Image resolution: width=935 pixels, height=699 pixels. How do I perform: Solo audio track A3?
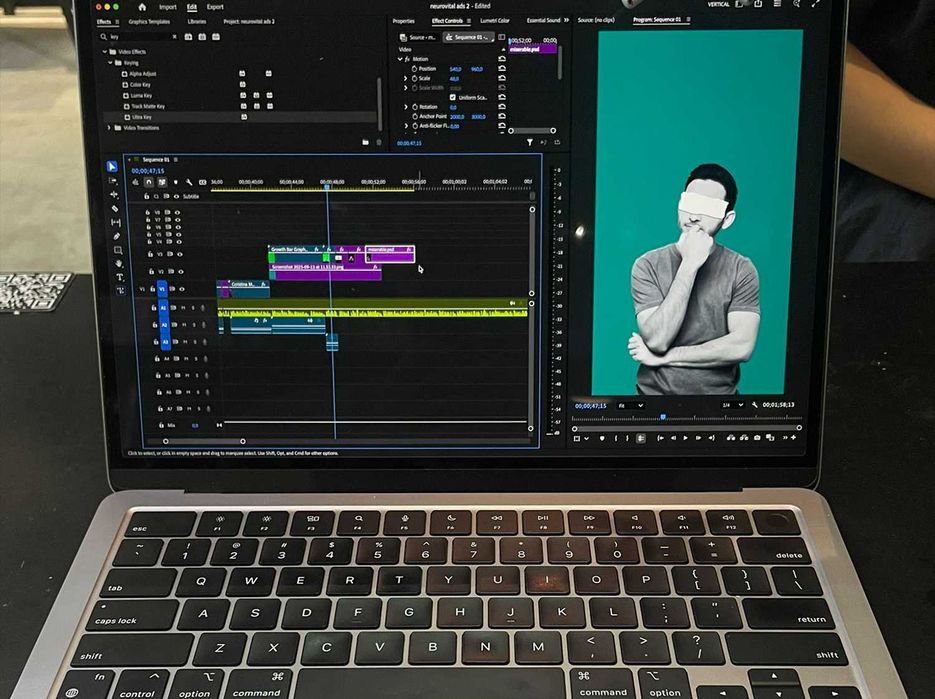(195, 342)
